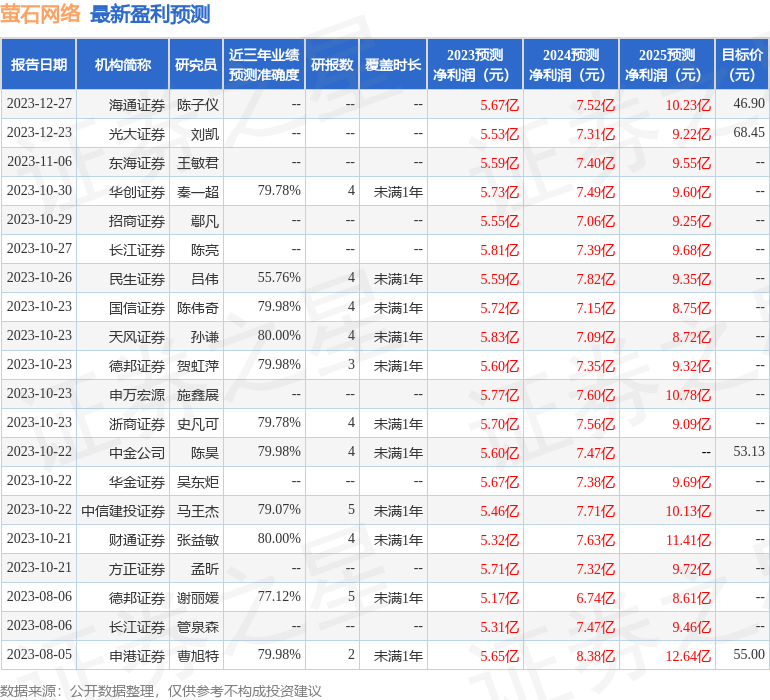The image size is (770, 700).
Task: Select the 2025预测净利润 column header
Action: [x=667, y=64]
